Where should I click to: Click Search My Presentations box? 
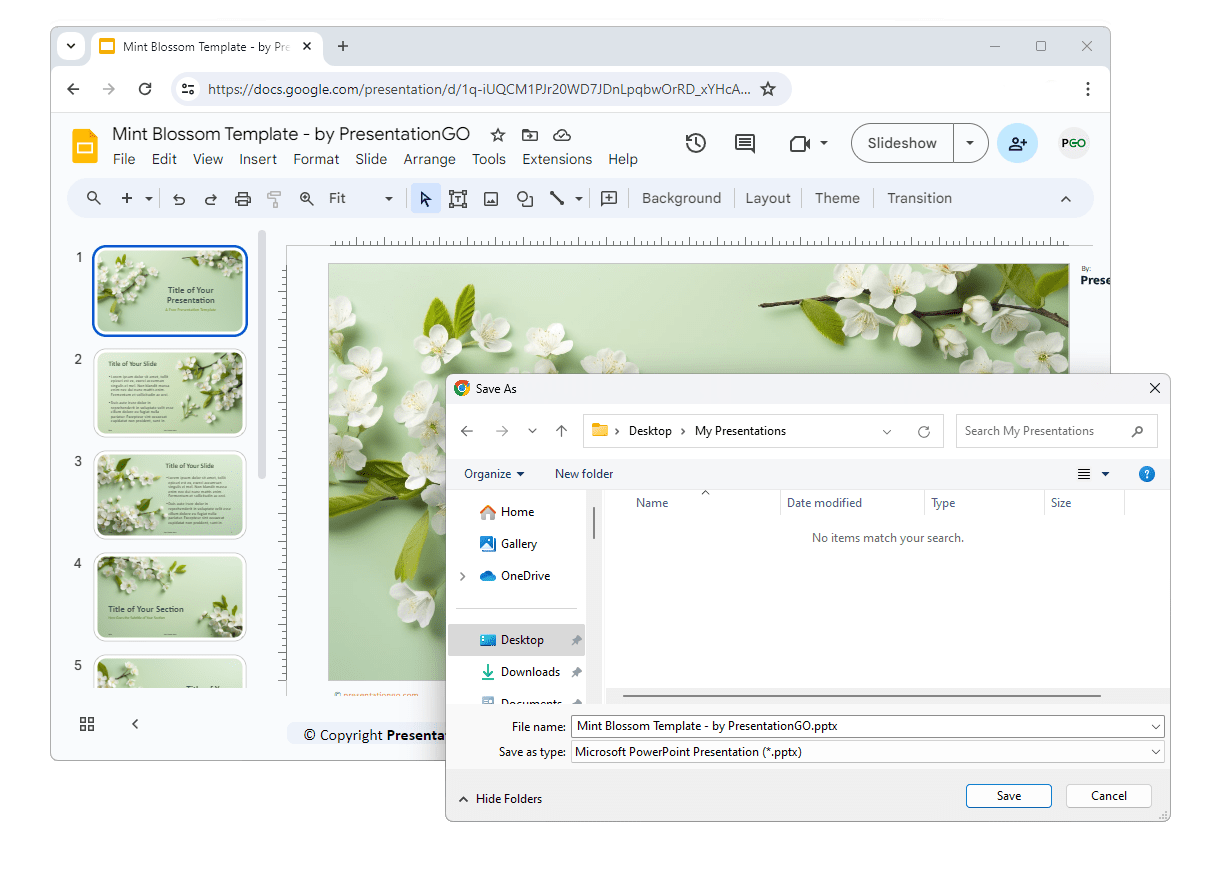pos(1057,431)
